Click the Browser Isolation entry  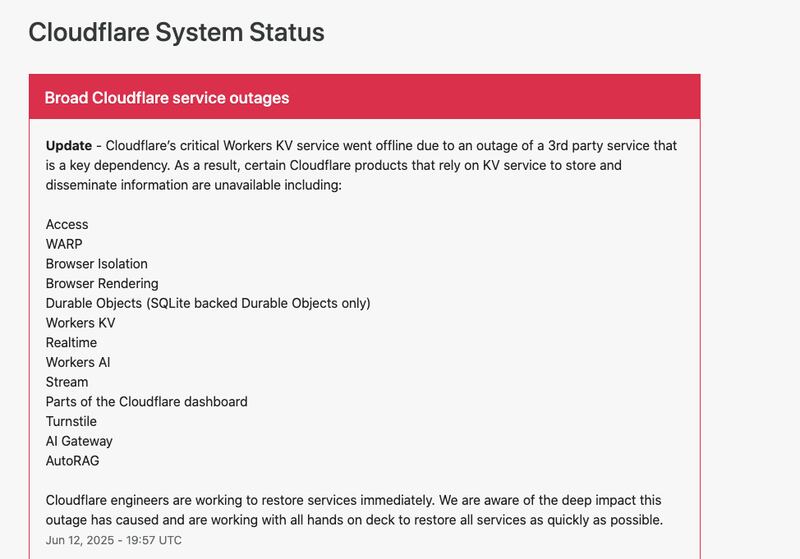(96, 264)
